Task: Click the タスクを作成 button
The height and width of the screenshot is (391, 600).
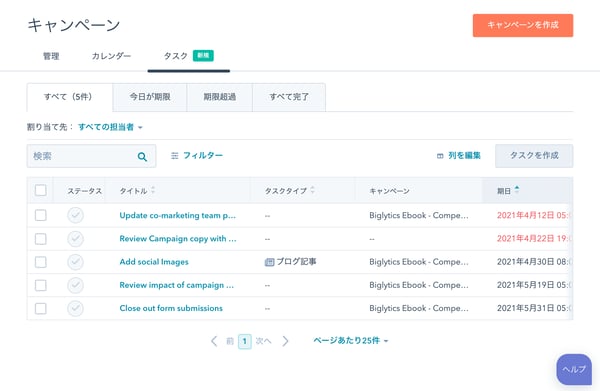Action: 534,156
